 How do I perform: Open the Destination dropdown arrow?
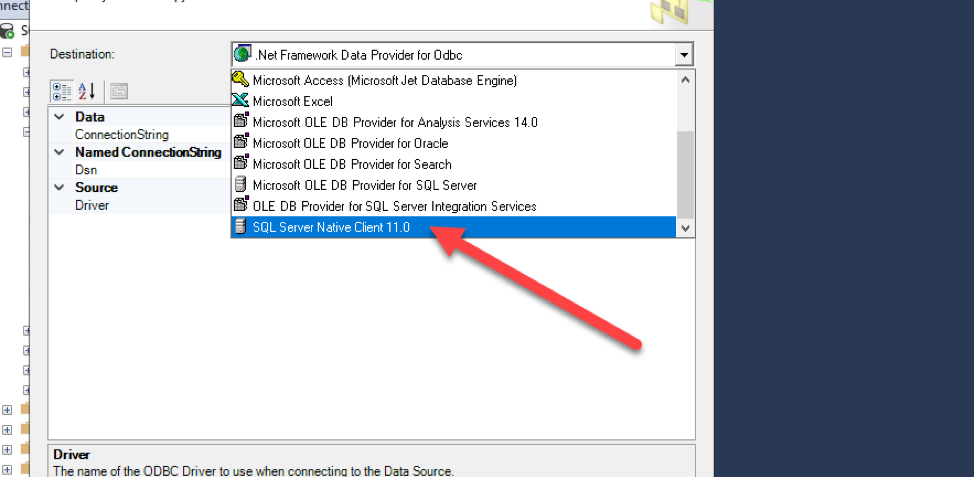[683, 55]
